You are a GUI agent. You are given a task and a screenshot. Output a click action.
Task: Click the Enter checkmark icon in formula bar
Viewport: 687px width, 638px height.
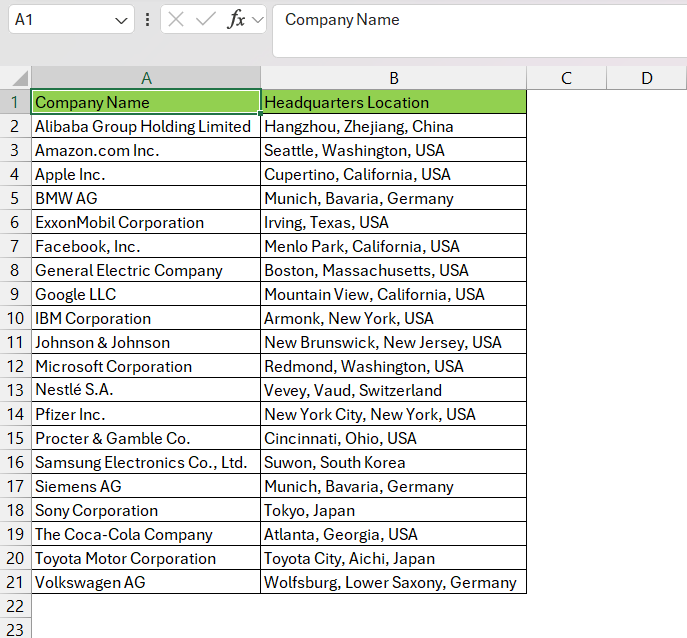(x=205, y=20)
